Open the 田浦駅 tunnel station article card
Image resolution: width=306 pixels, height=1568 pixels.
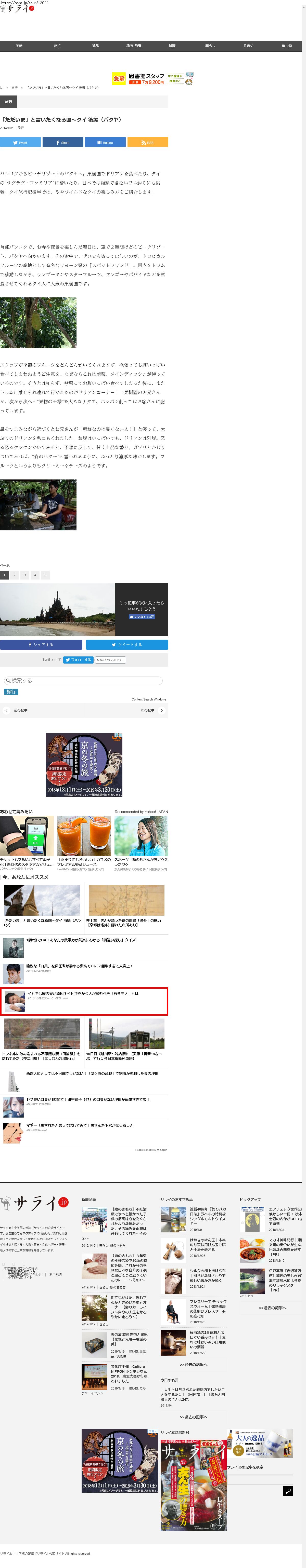tap(42, 1040)
